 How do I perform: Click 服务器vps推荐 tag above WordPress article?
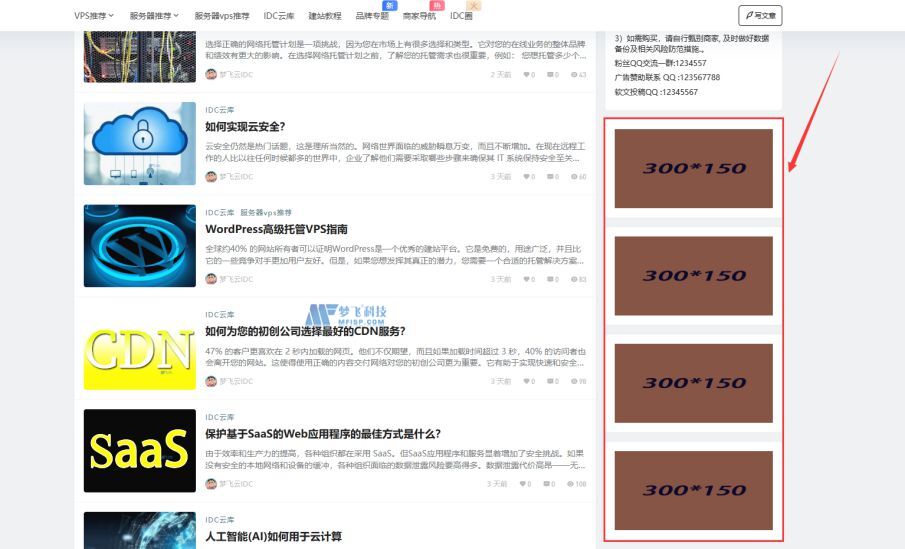click(266, 212)
